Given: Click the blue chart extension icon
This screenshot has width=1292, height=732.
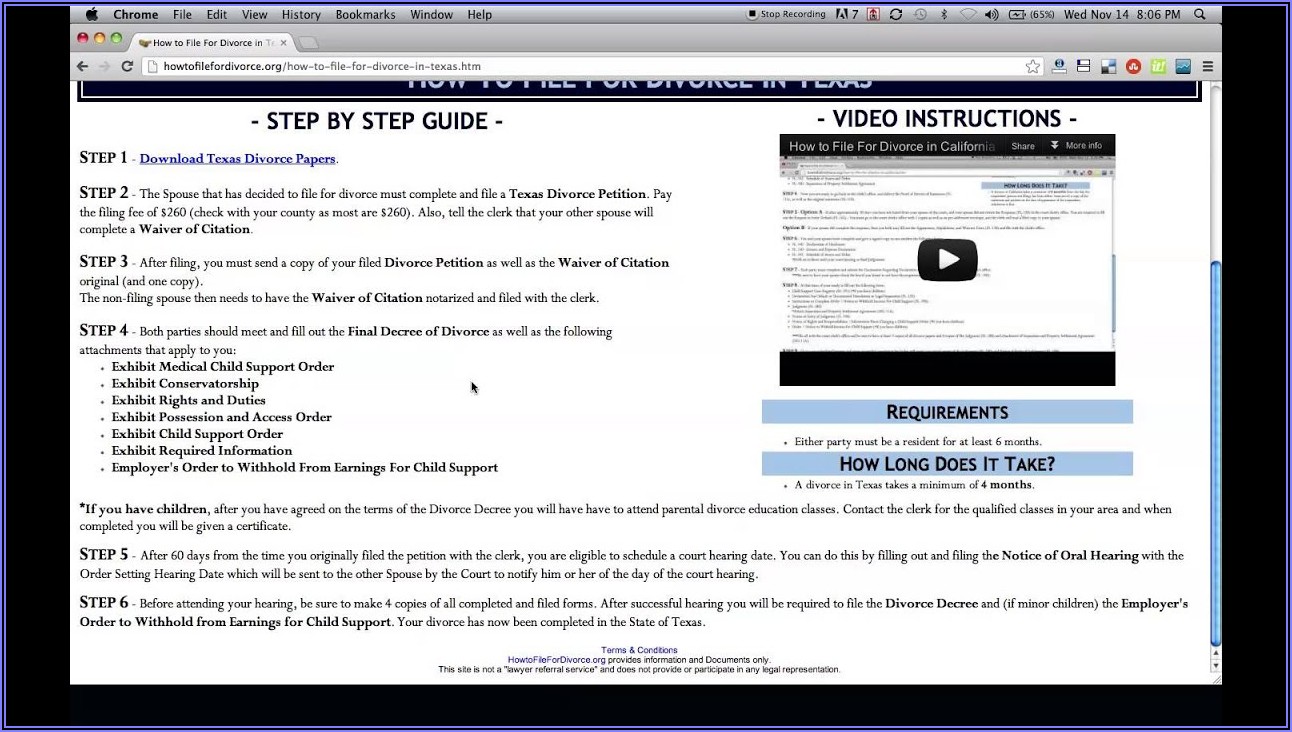Looking at the screenshot, I should click(1183, 67).
